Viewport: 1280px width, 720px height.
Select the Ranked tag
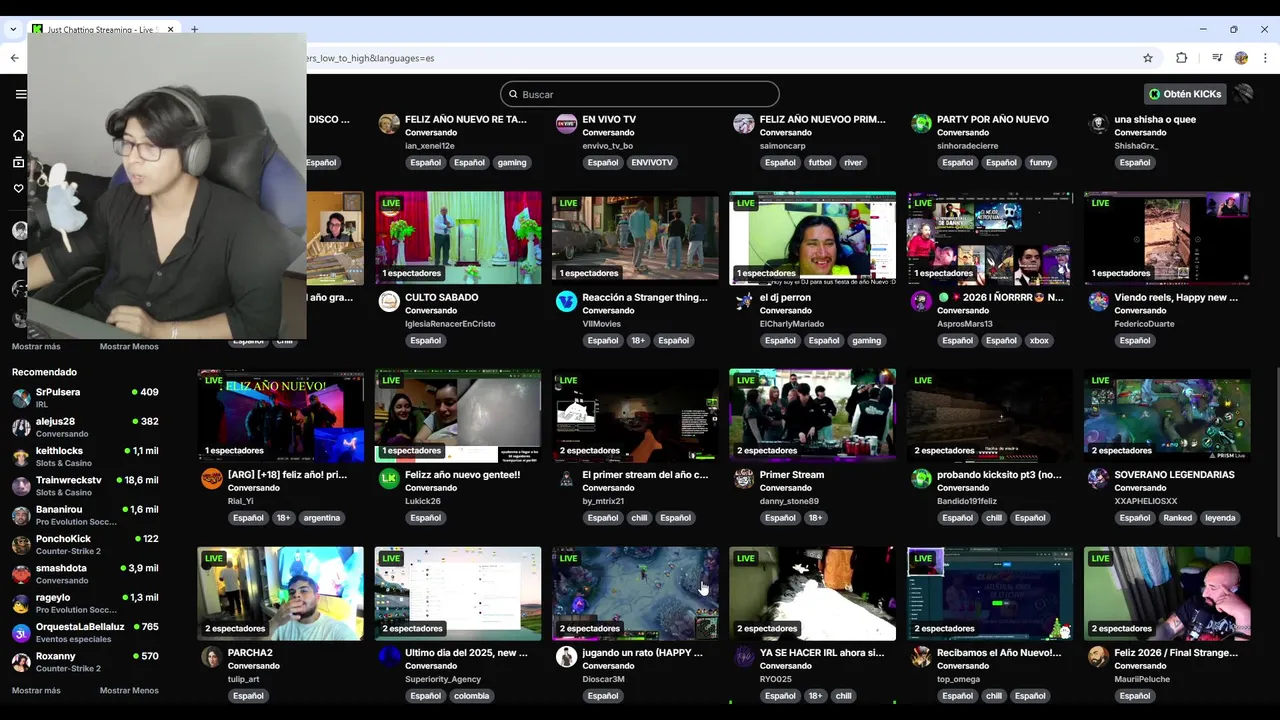point(1177,518)
